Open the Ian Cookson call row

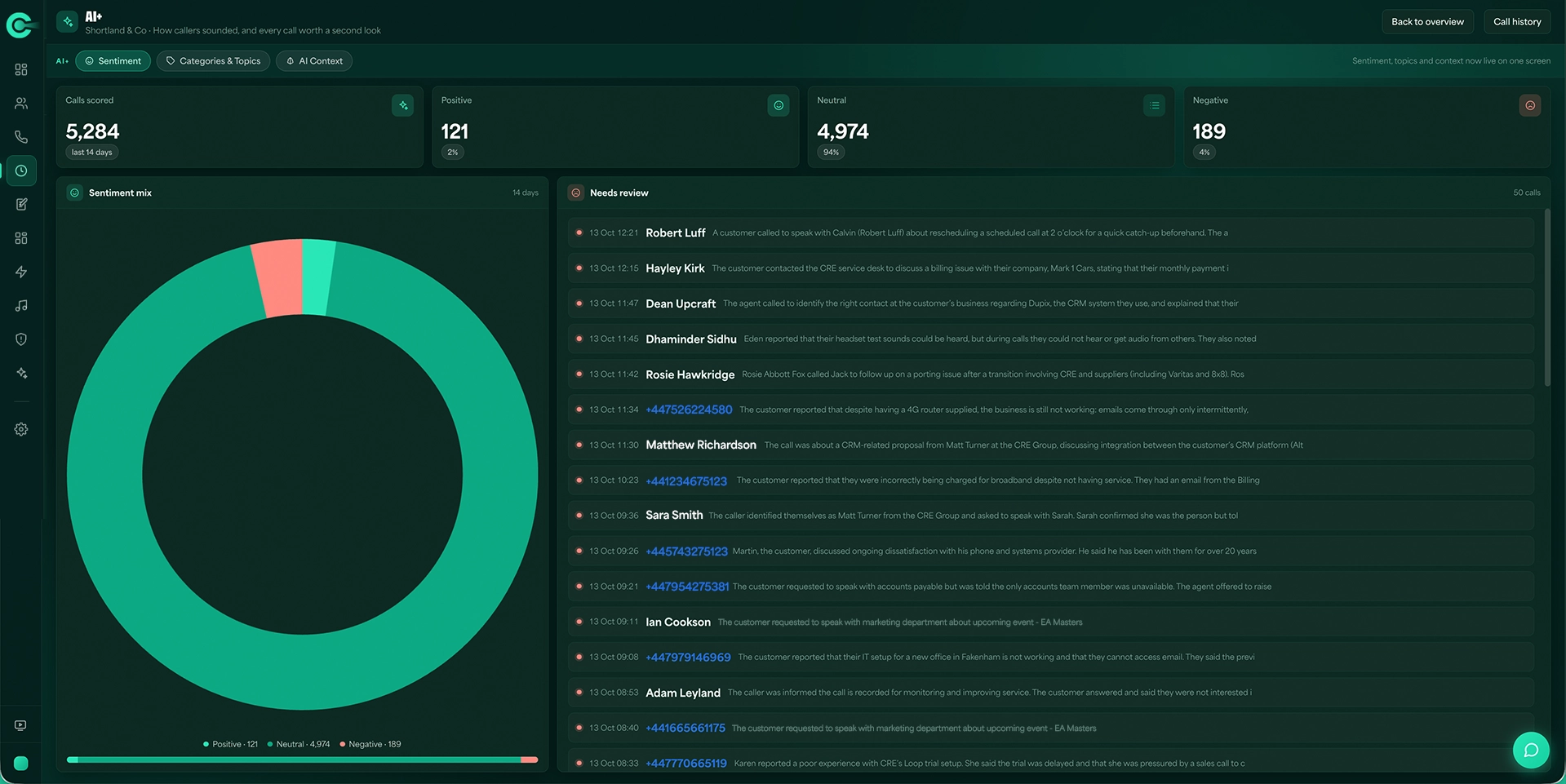coord(1051,622)
